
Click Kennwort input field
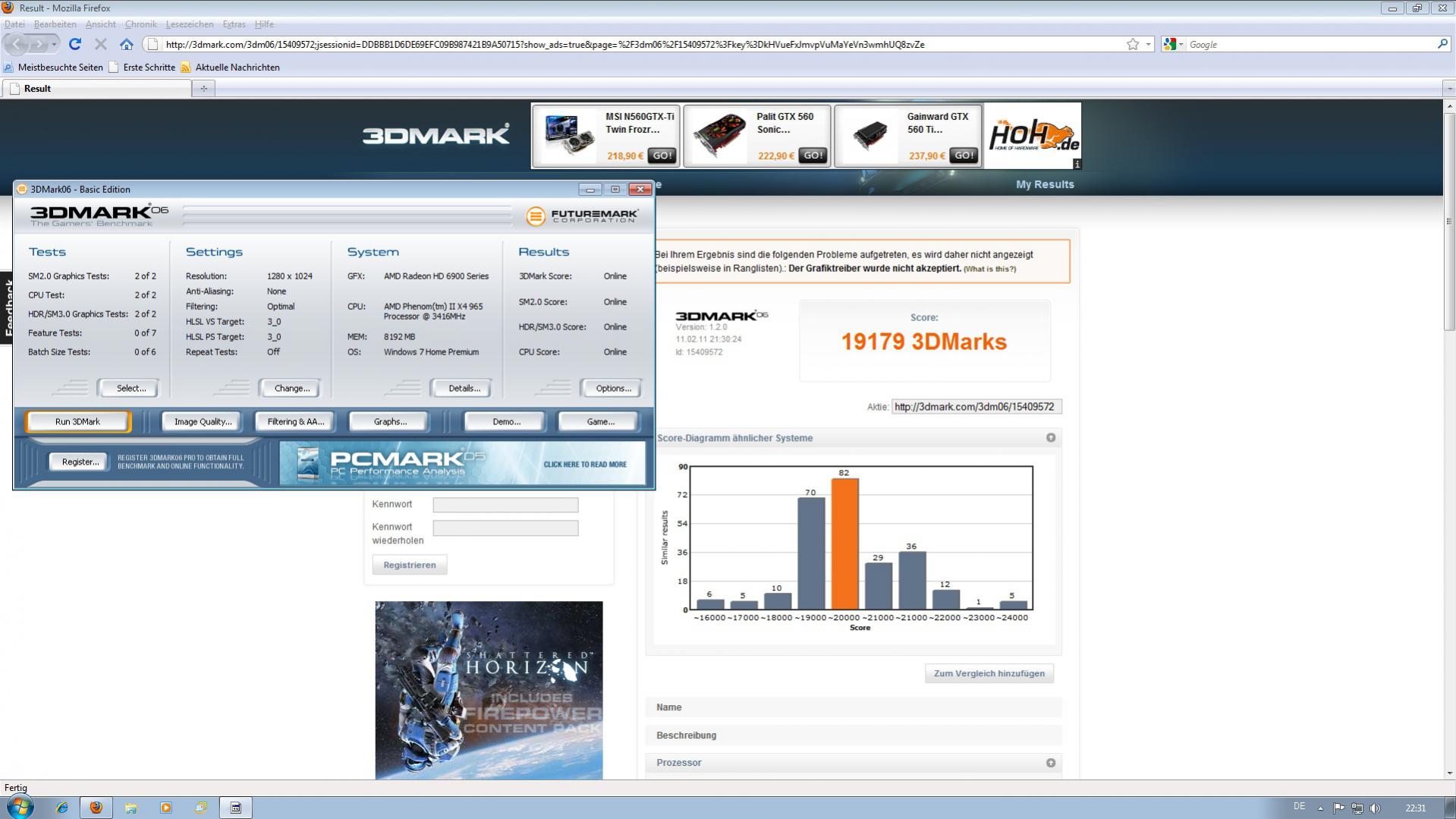tap(505, 505)
